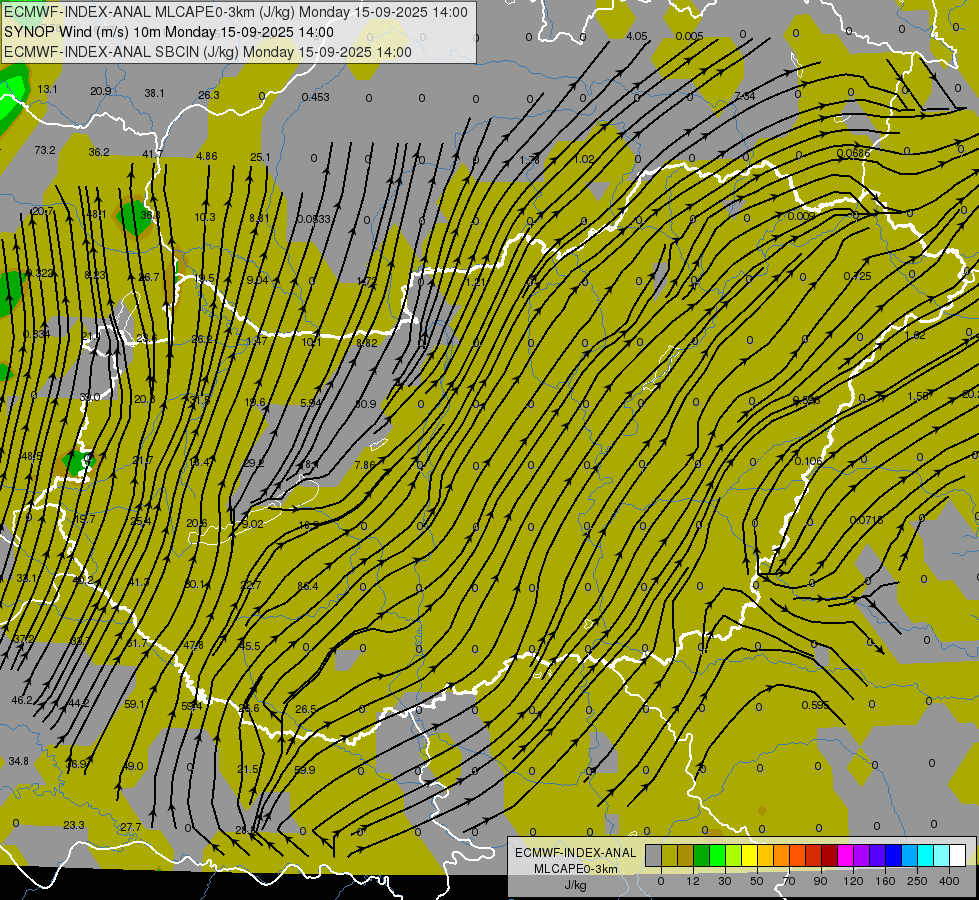
Task: Click the legend tick label 12
Action: pos(692,881)
